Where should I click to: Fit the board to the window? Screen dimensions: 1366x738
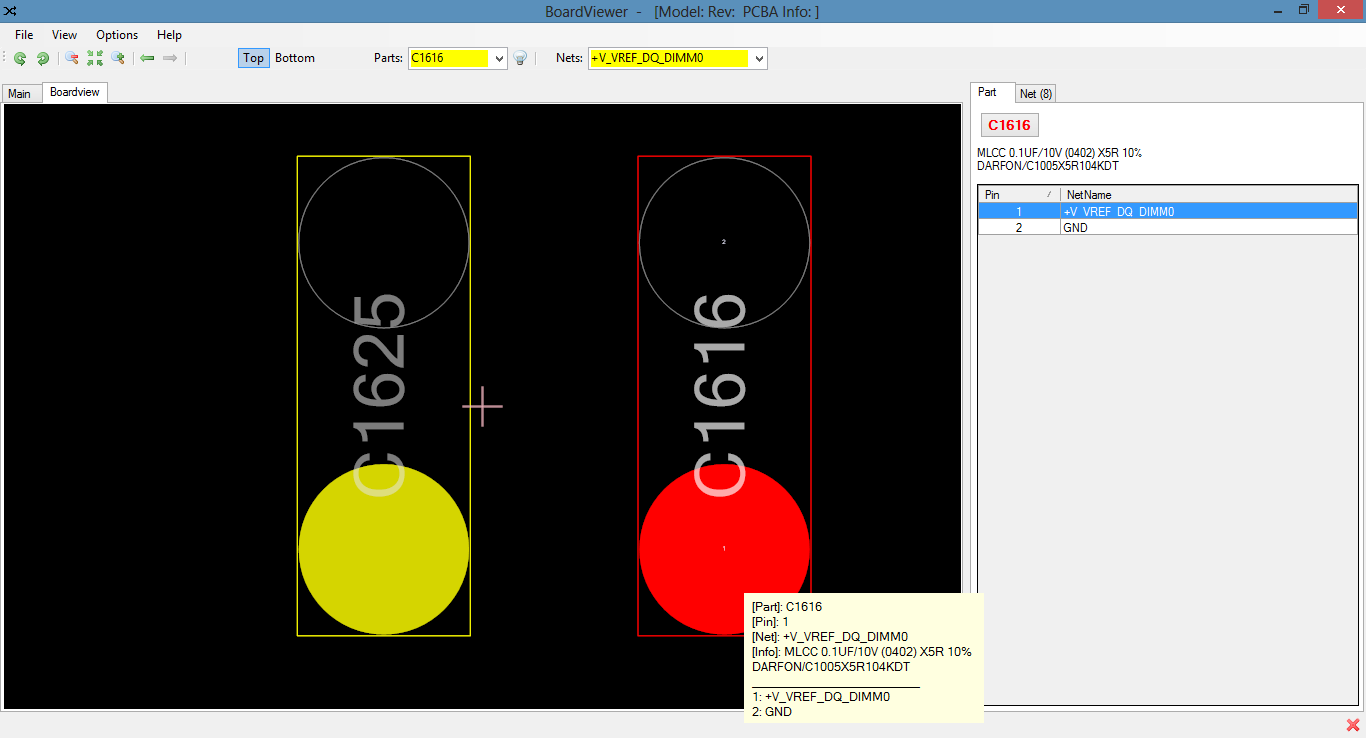pyautogui.click(x=95, y=58)
